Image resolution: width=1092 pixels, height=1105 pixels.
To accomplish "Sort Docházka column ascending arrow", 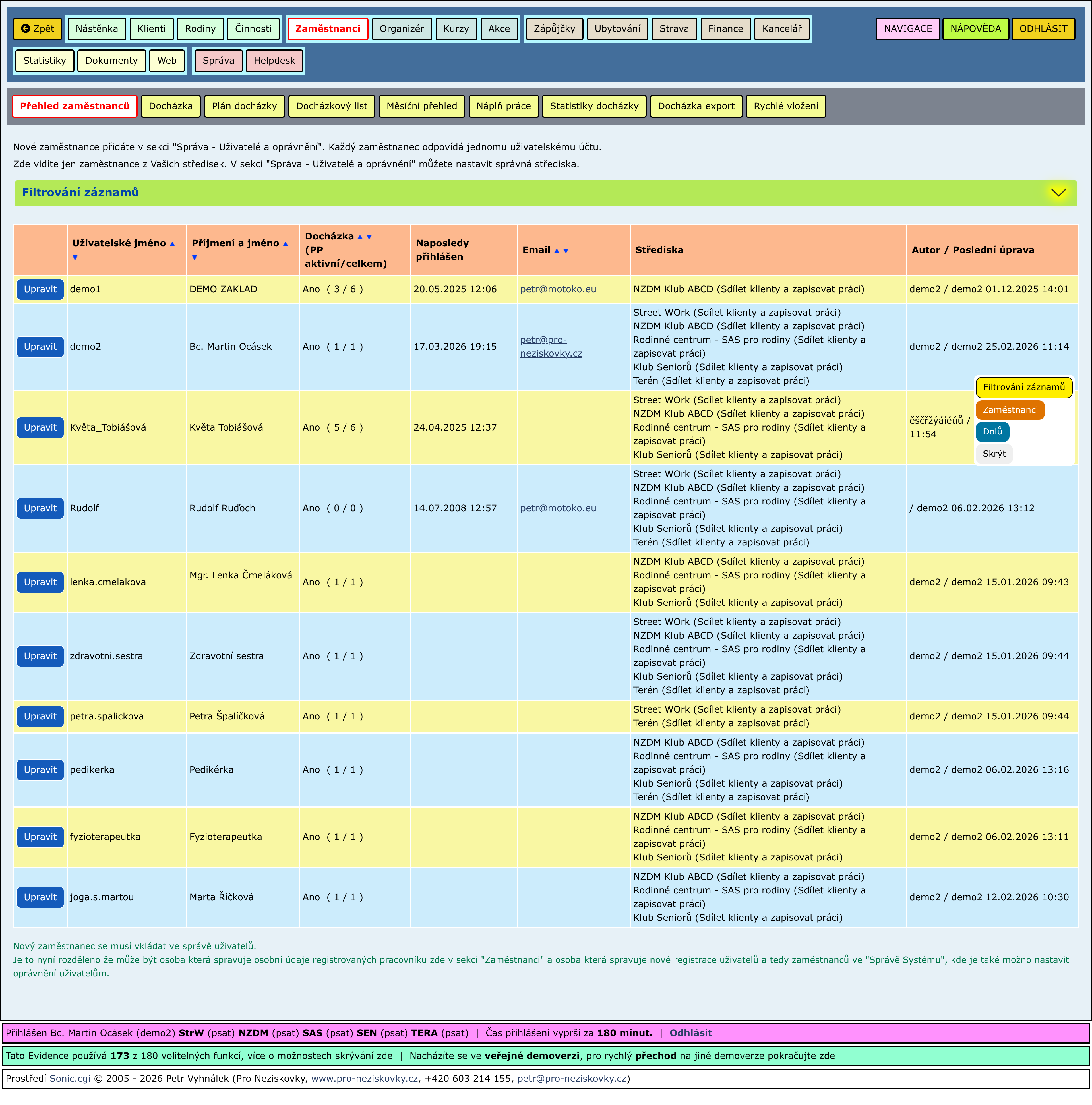I will coord(360,237).
